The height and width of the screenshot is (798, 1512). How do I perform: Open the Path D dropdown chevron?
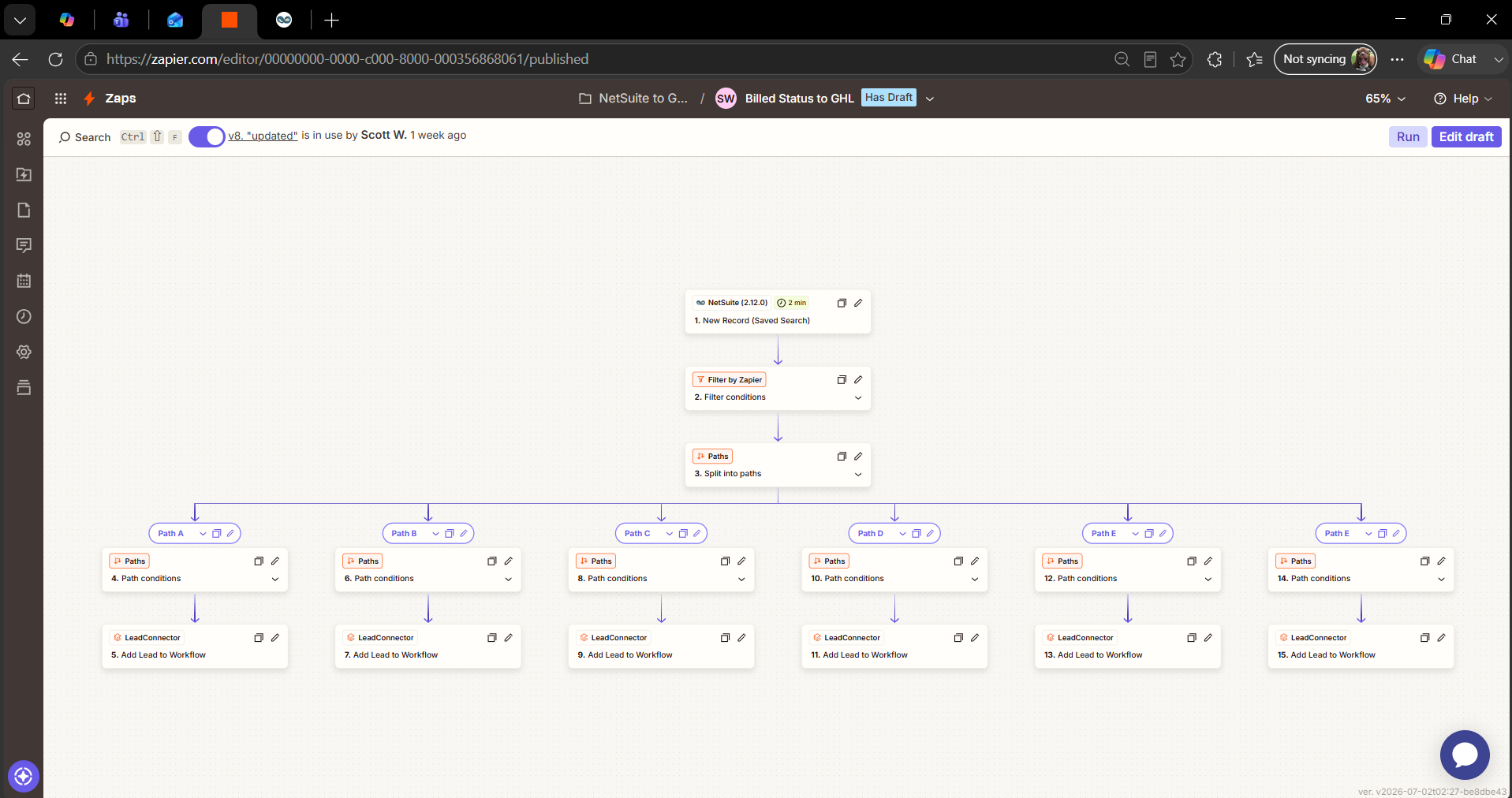click(x=902, y=533)
